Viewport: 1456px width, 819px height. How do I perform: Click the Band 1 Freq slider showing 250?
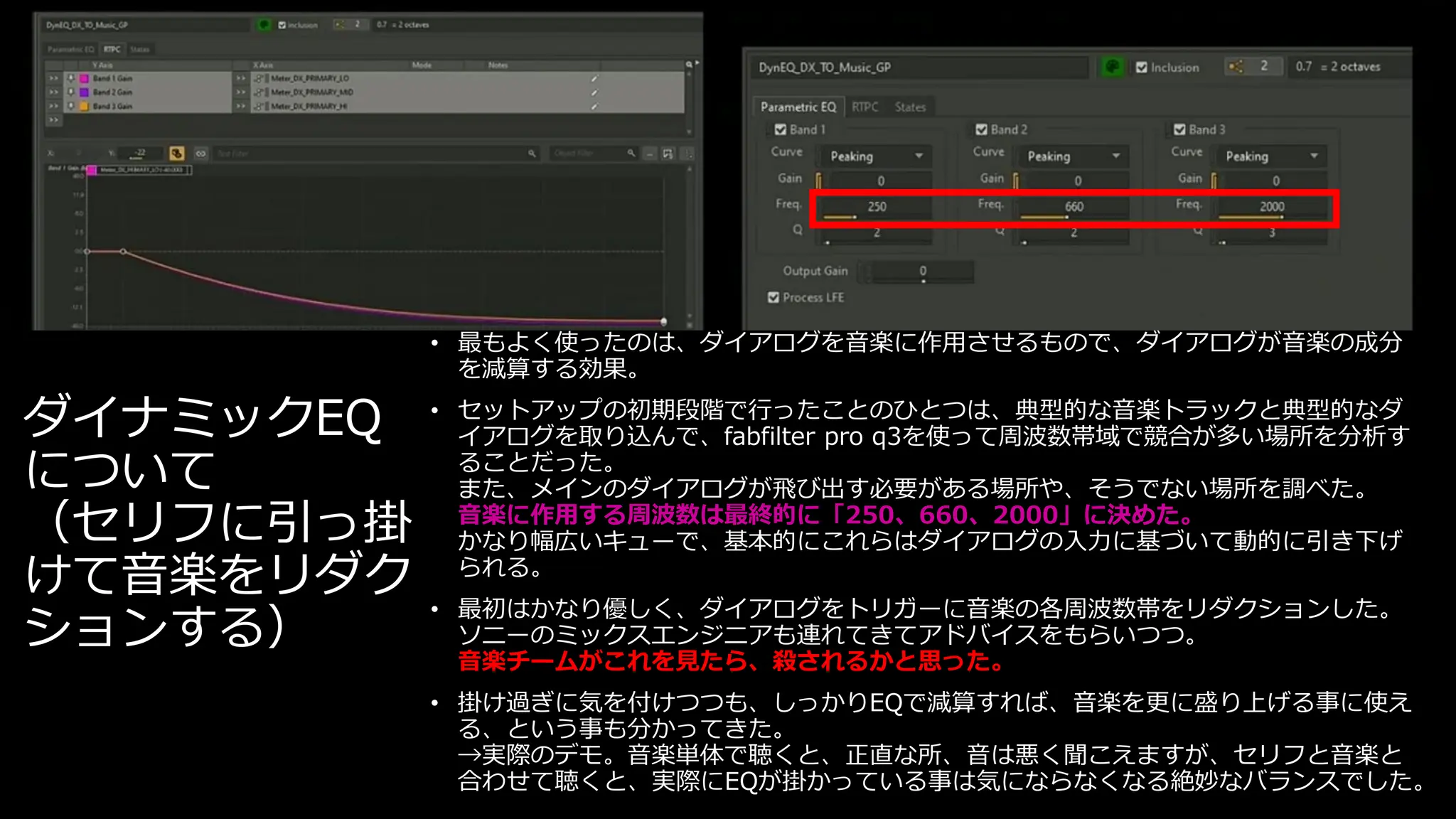click(x=876, y=207)
